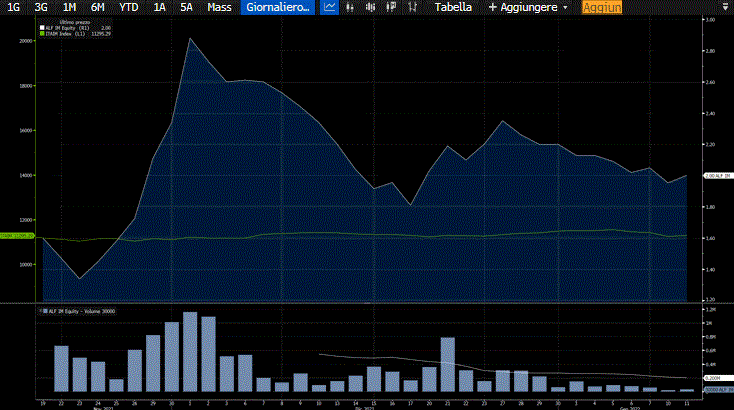
Task: Click the orange Aggiun button
Action: [x=601, y=7]
